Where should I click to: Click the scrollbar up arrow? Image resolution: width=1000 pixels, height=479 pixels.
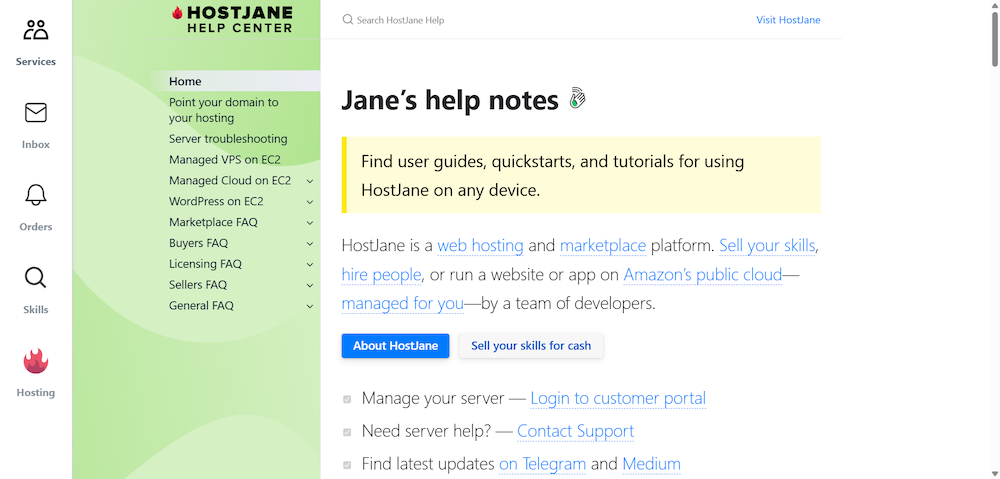(x=994, y=5)
